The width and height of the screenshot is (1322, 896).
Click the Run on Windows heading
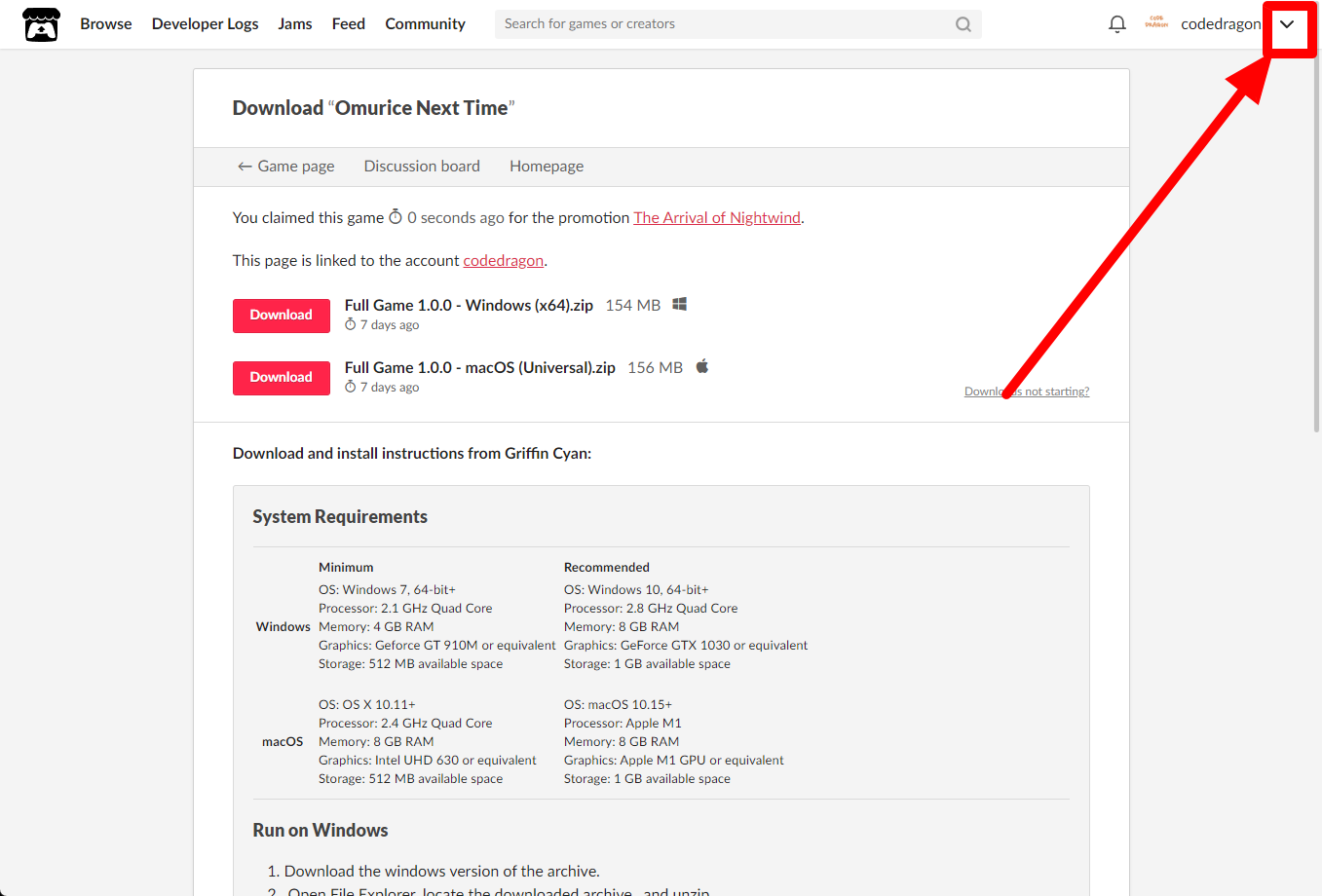tap(321, 830)
